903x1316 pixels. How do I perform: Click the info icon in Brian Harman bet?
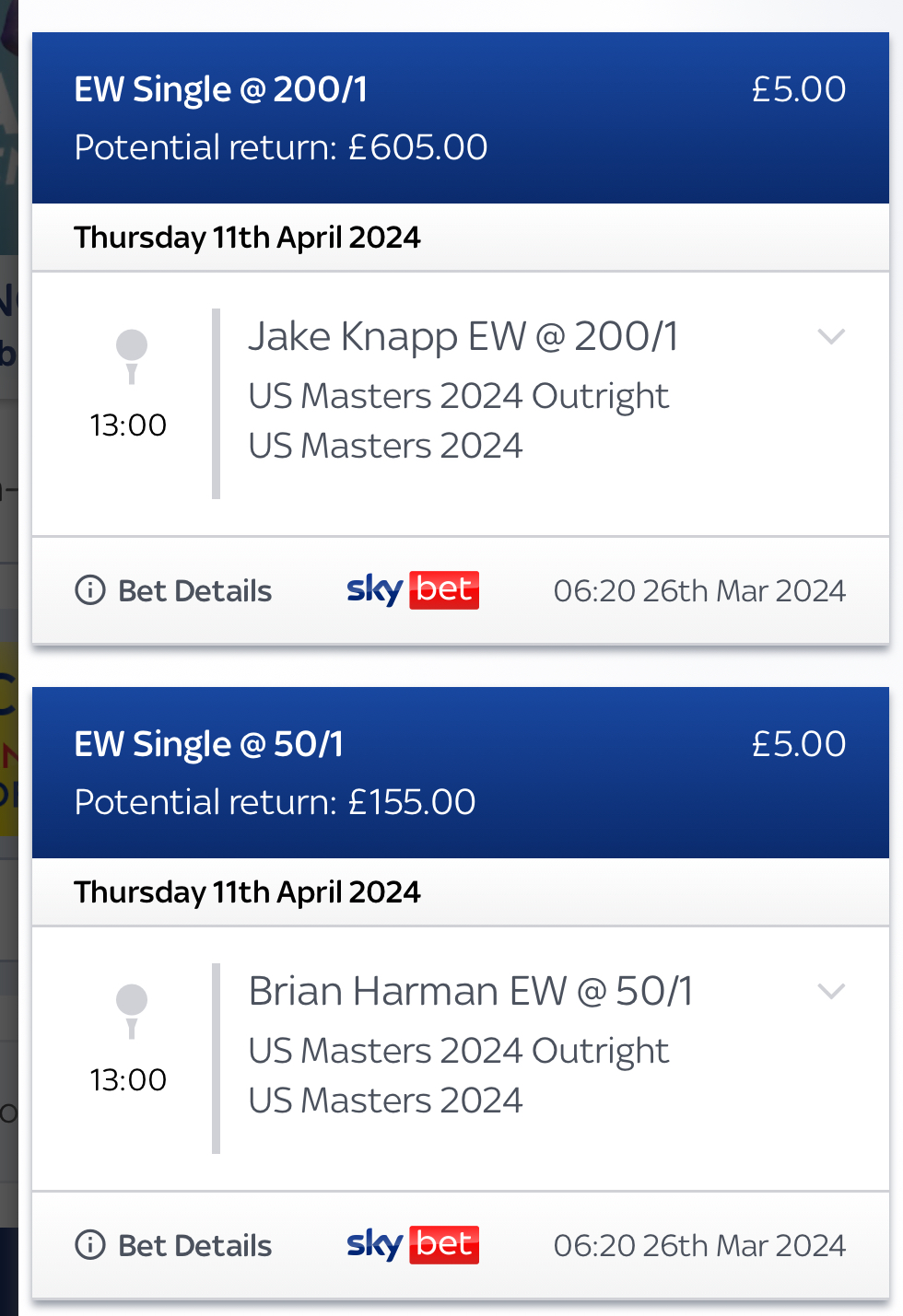tap(90, 1244)
